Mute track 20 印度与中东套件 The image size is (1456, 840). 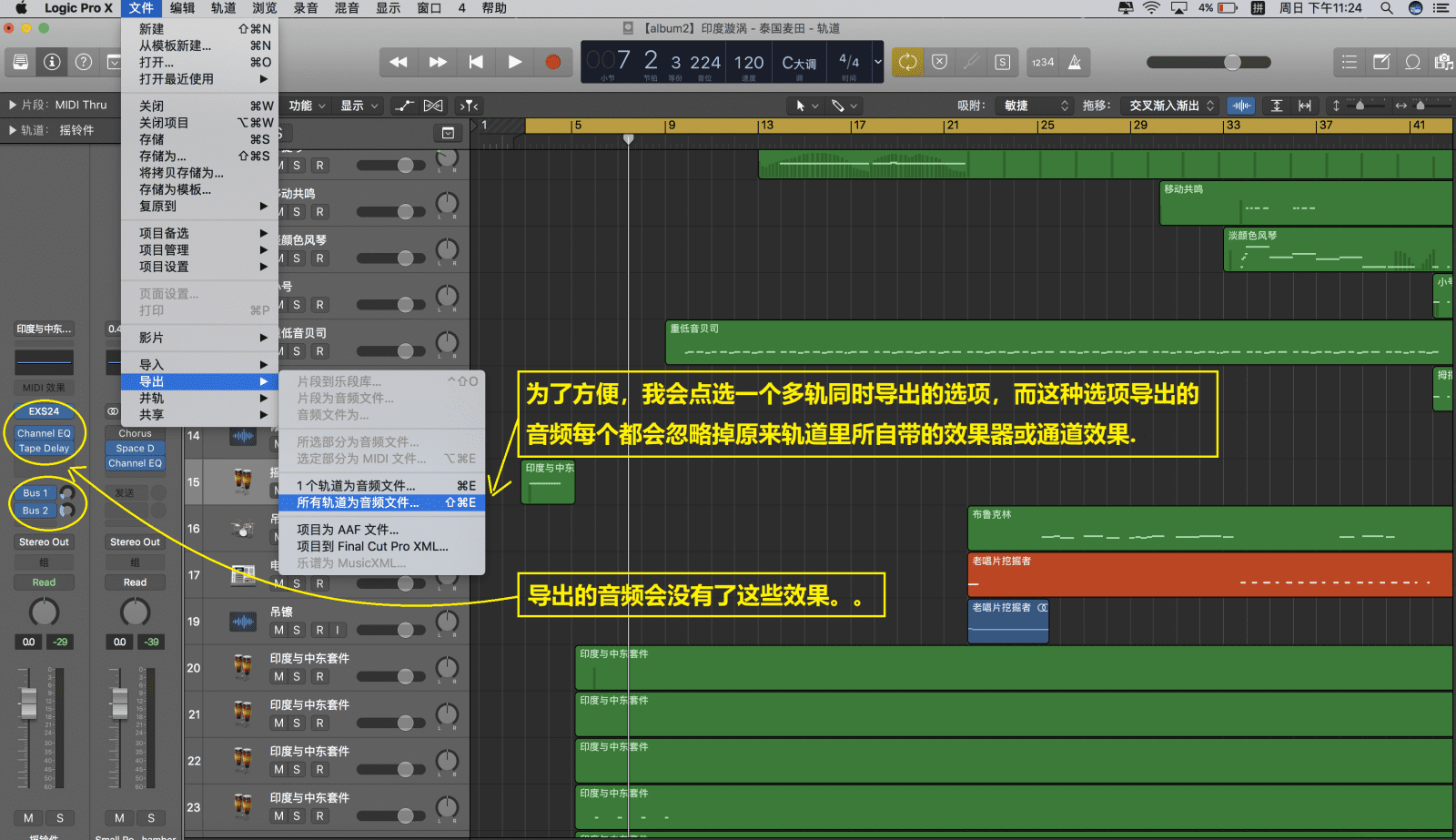278,676
